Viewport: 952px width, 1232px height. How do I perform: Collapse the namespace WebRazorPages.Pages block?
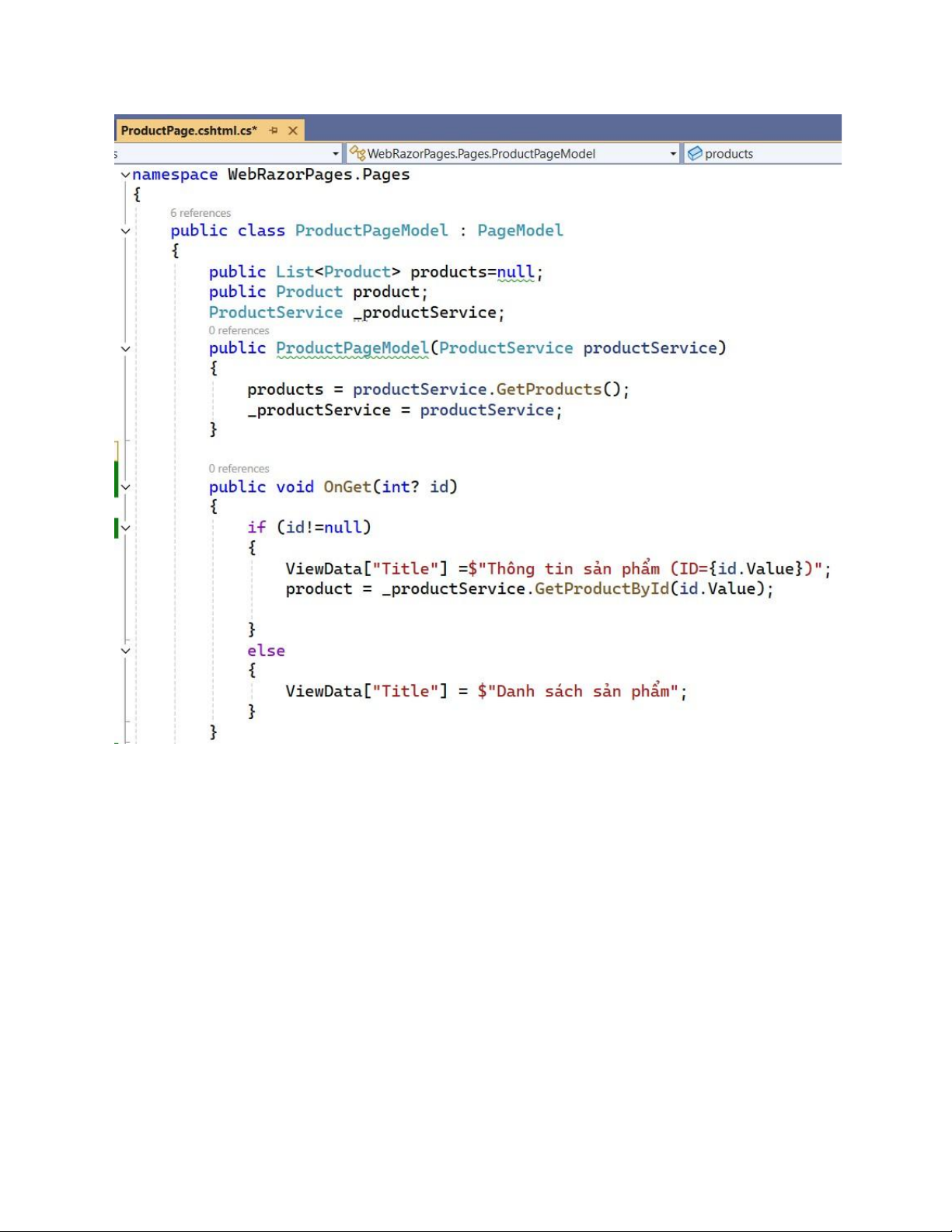125,175
